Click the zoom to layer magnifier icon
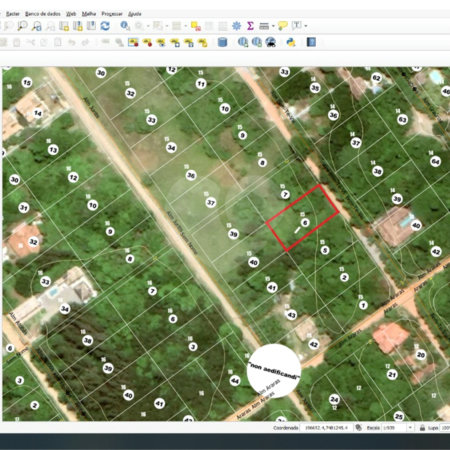 click(x=36, y=26)
